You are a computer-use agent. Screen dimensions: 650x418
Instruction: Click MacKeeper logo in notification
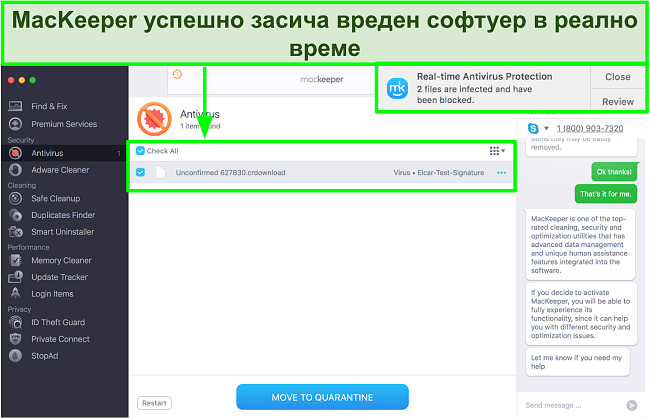(398, 88)
